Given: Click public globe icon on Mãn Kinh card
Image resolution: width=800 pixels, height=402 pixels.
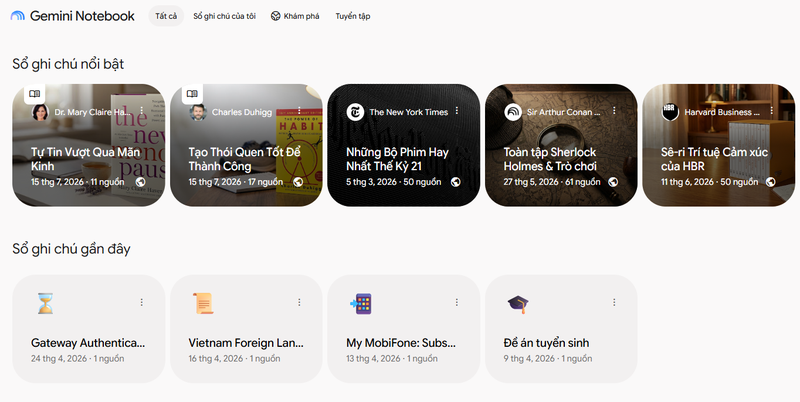Looking at the screenshot, I should pyautogui.click(x=140, y=182).
